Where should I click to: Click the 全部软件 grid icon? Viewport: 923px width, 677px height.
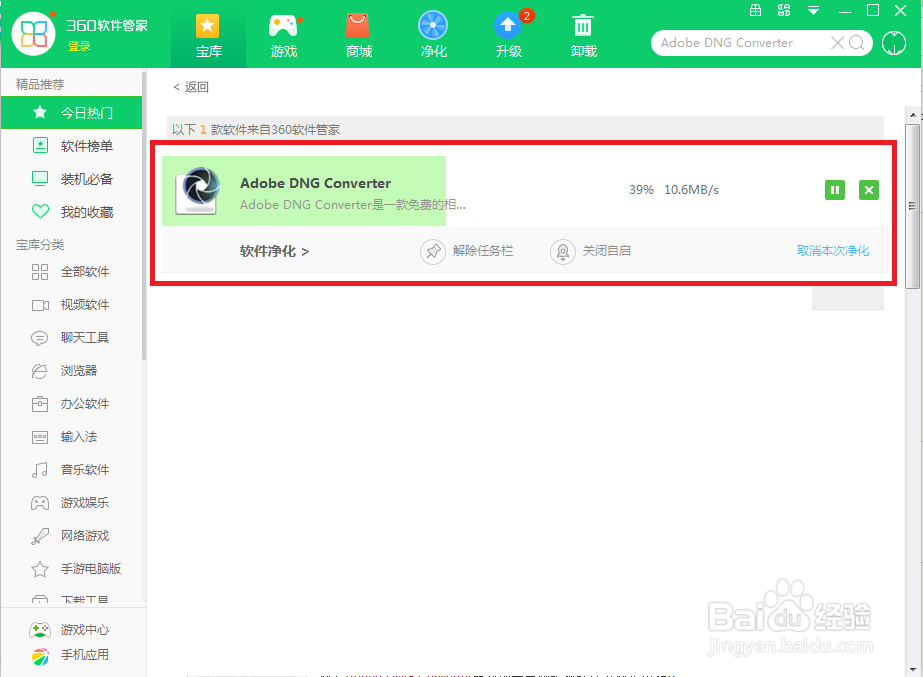(40, 272)
